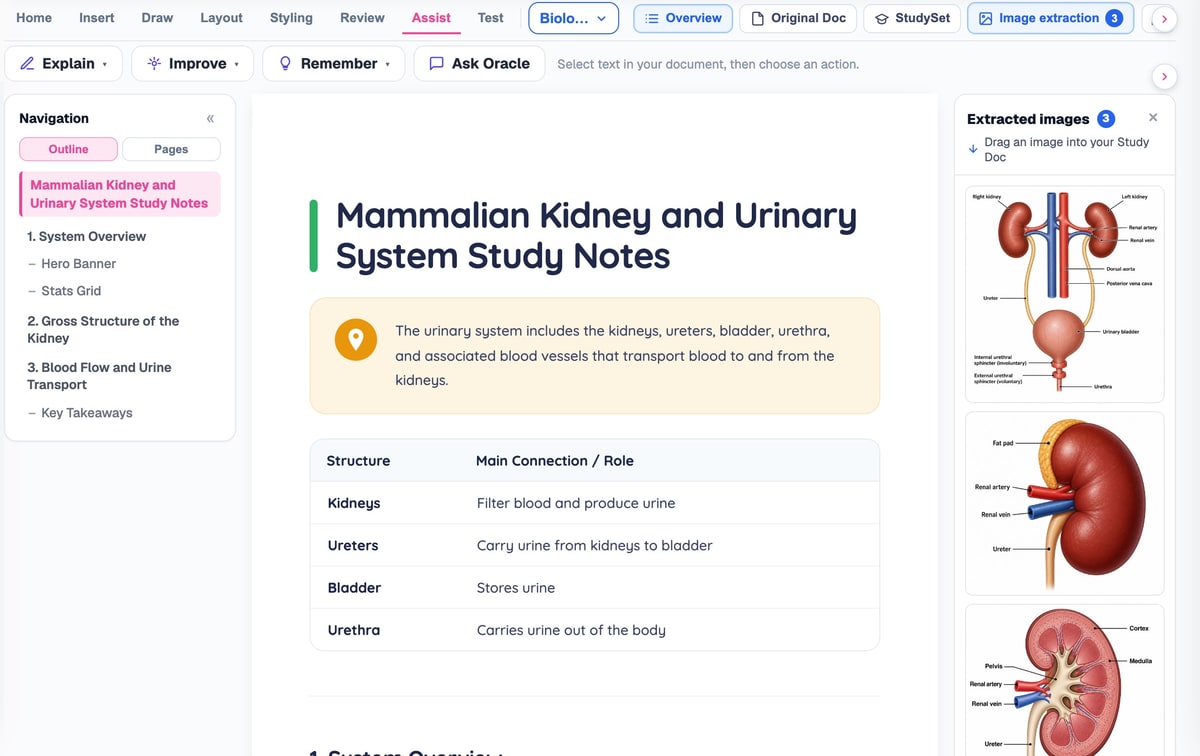Click the Ureters table cell
The width and height of the screenshot is (1200, 756).
(353, 546)
